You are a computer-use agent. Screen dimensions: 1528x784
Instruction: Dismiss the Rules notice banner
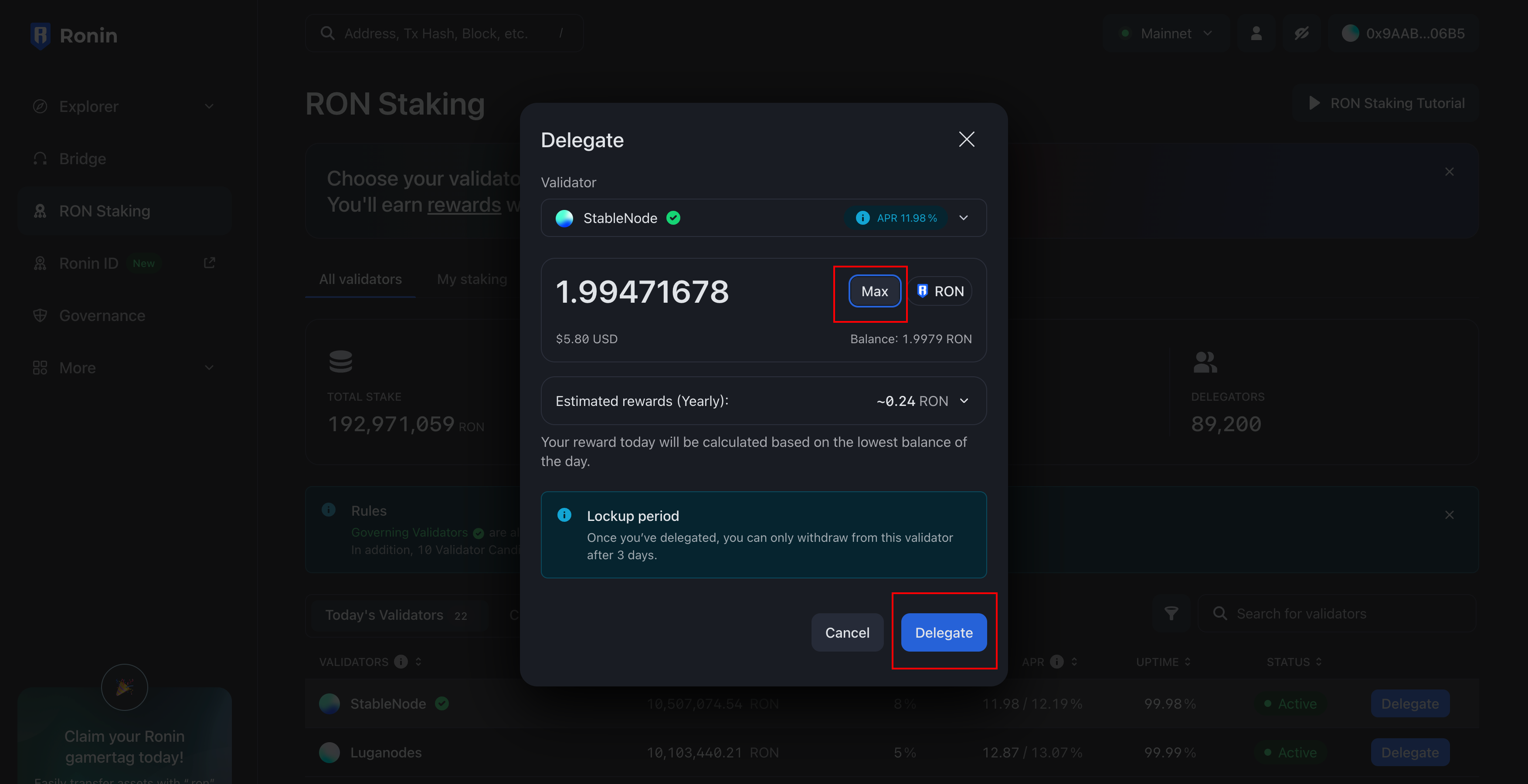[x=1449, y=515]
